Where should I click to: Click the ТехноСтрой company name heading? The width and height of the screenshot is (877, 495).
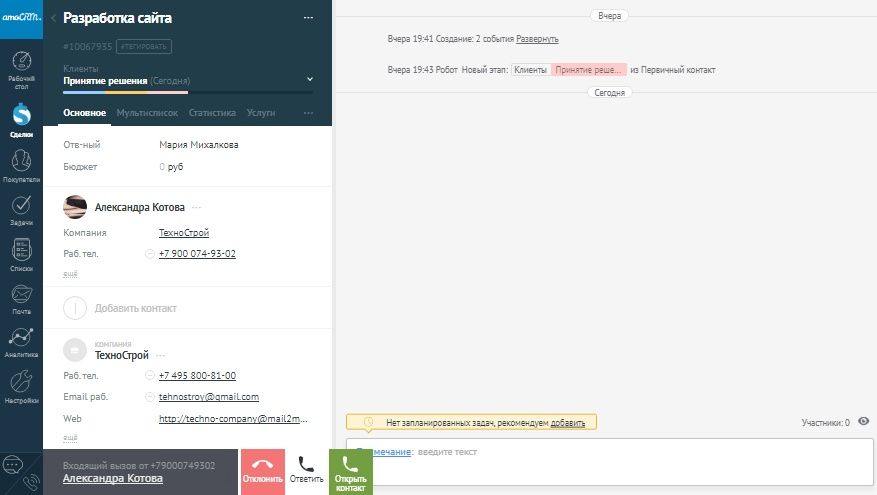coord(121,356)
